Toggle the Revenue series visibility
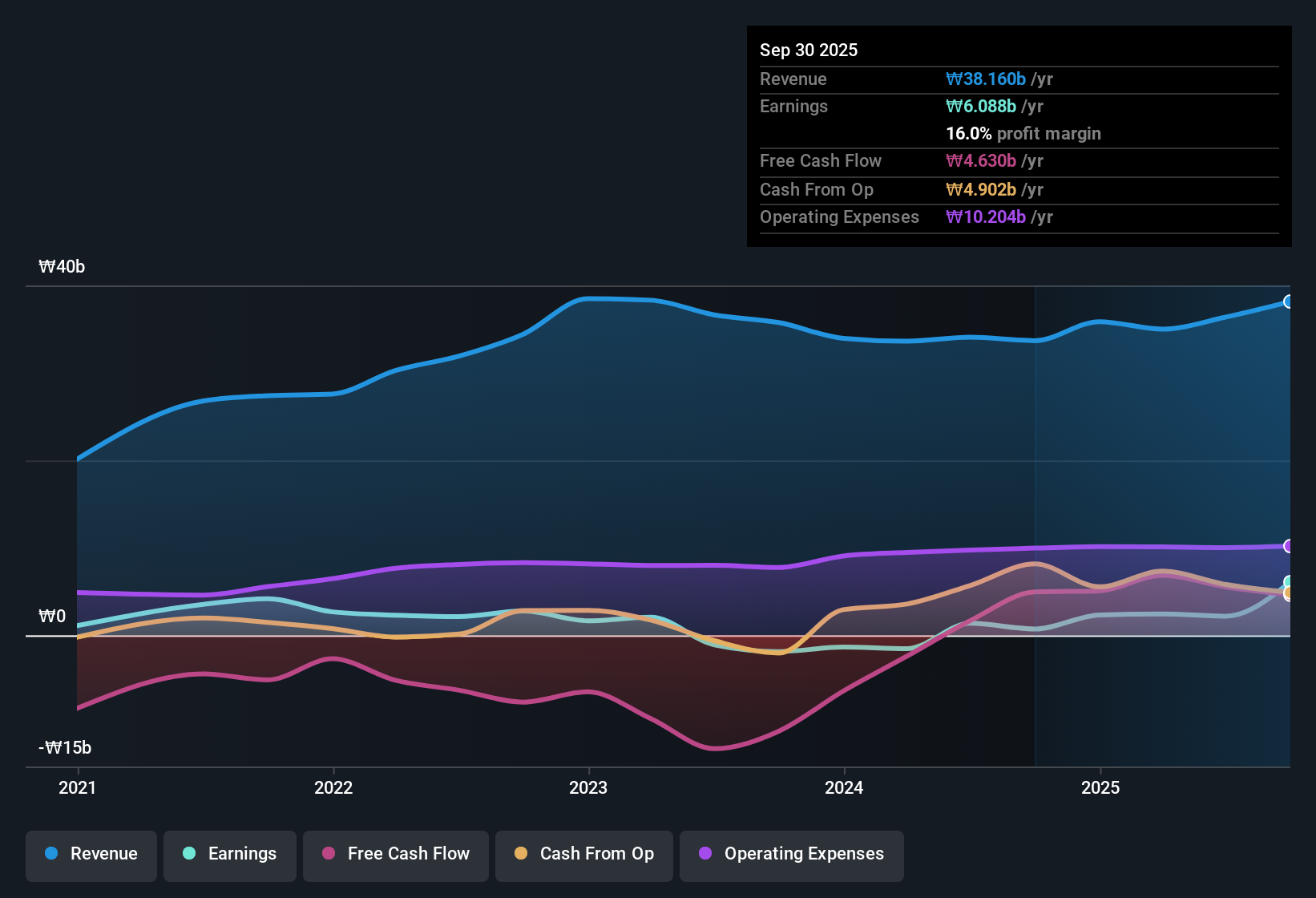The height and width of the screenshot is (898, 1316). (x=91, y=854)
